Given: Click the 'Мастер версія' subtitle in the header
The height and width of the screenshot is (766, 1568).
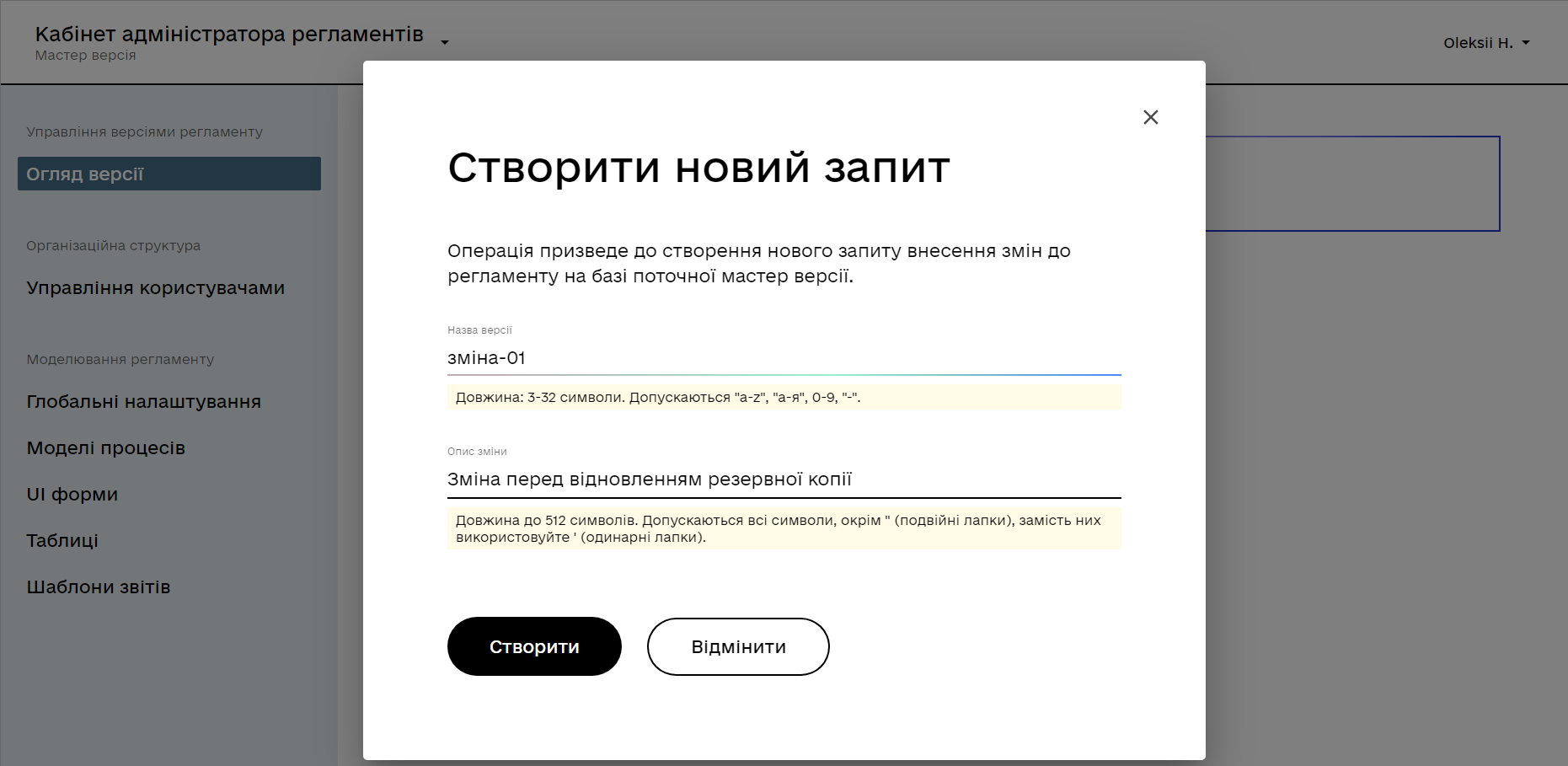Looking at the screenshot, I should [85, 56].
